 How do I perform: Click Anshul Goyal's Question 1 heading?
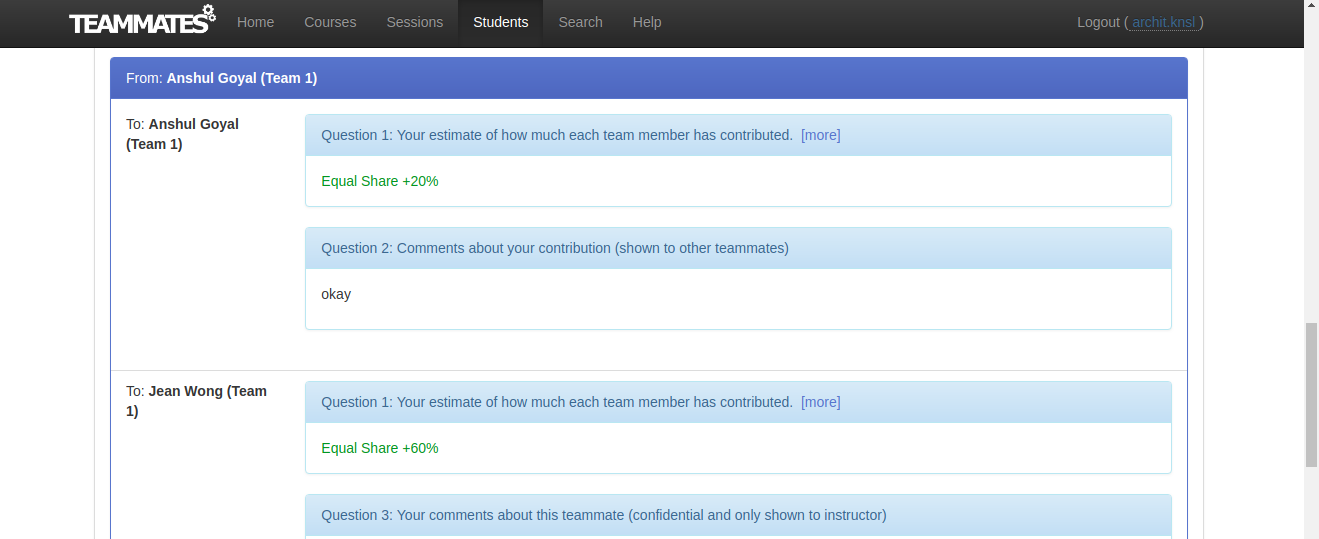(x=738, y=135)
